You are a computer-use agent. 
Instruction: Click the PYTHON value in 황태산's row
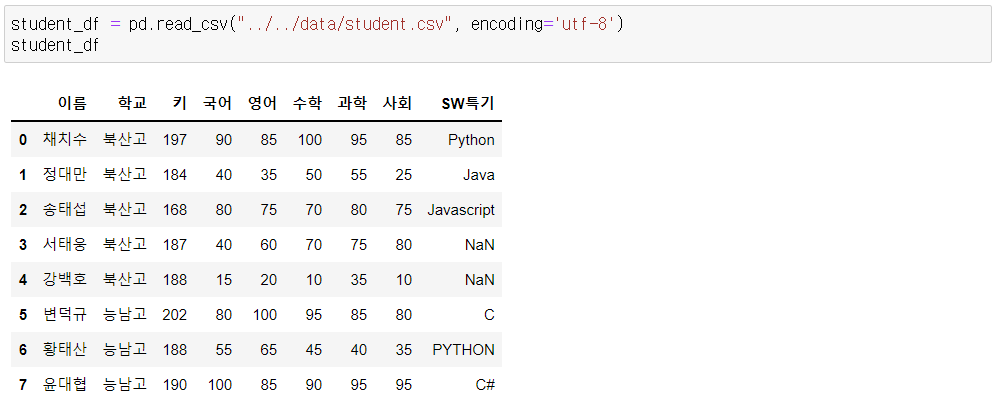tap(463, 350)
